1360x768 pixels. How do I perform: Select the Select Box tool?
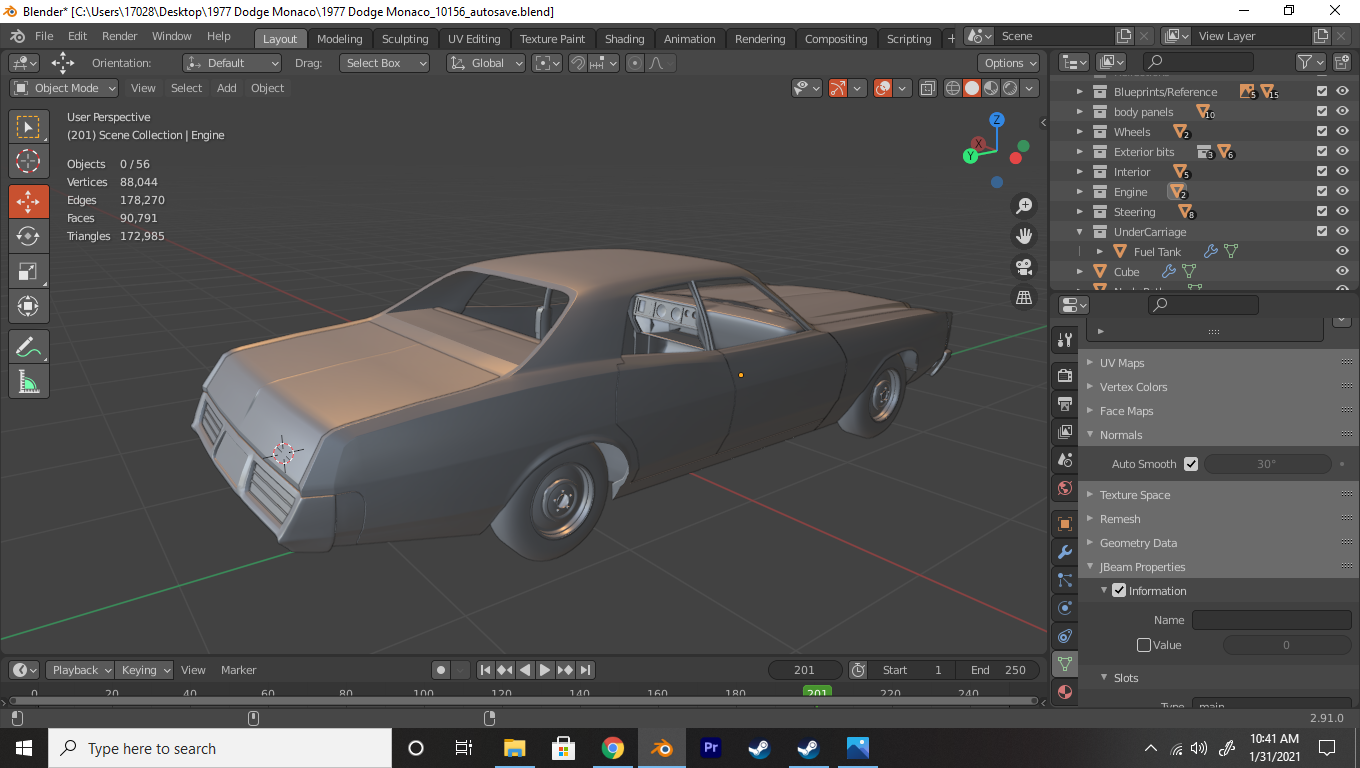pyautogui.click(x=28, y=127)
